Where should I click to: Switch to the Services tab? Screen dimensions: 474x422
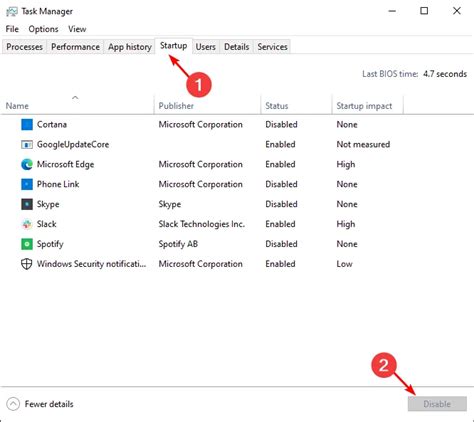pos(272,47)
